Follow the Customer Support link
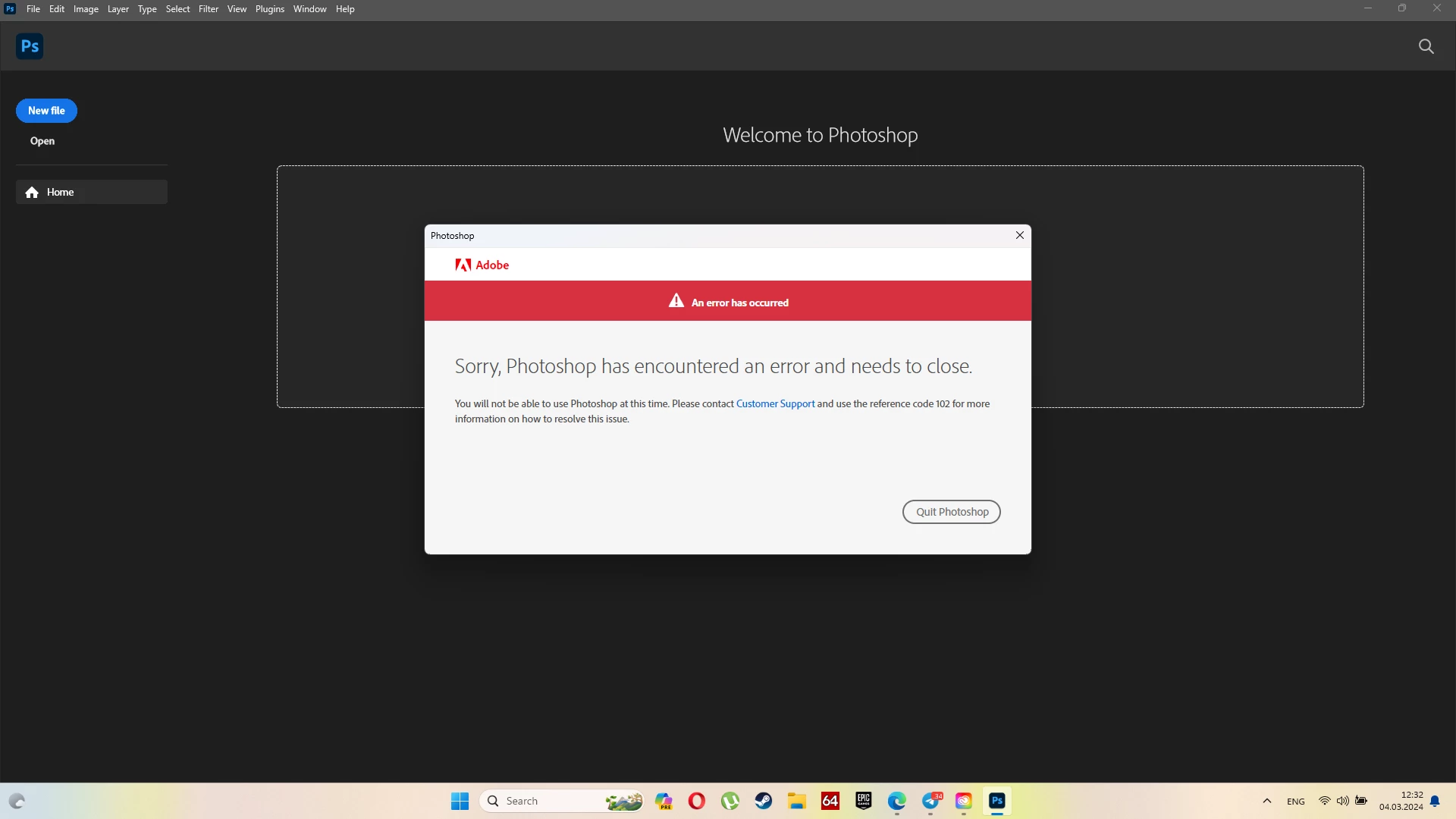This screenshot has height=819, width=1456. pyautogui.click(x=775, y=403)
